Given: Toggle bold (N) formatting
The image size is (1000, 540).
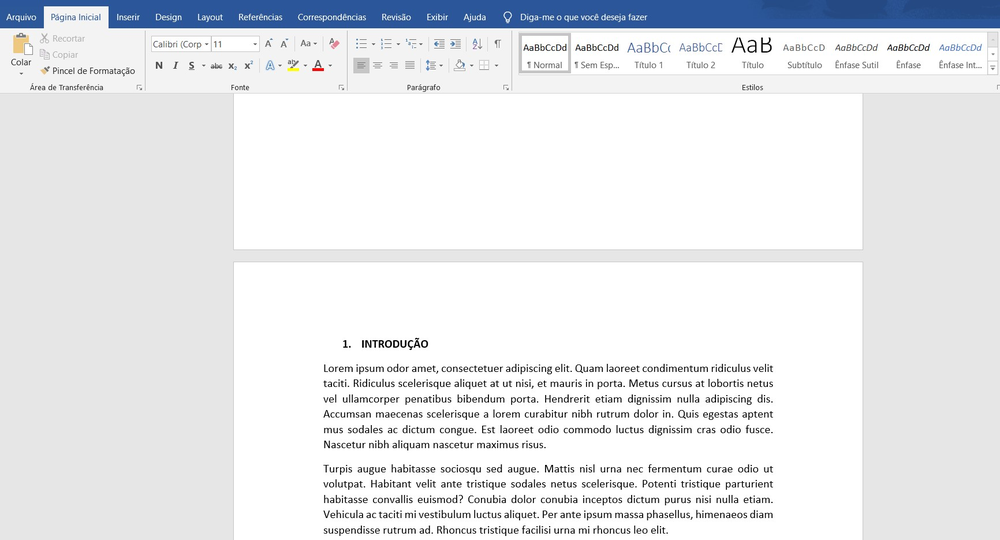Looking at the screenshot, I should (x=159, y=65).
